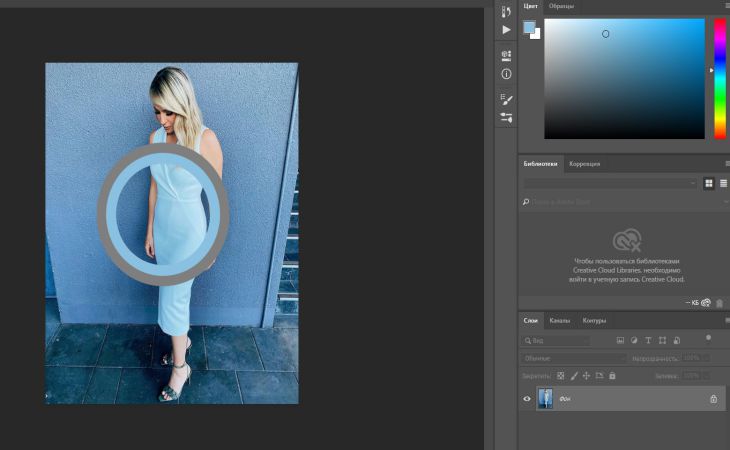Screen dimensions: 730x450
Task: Open the Actions panel play icon
Action: [506, 30]
